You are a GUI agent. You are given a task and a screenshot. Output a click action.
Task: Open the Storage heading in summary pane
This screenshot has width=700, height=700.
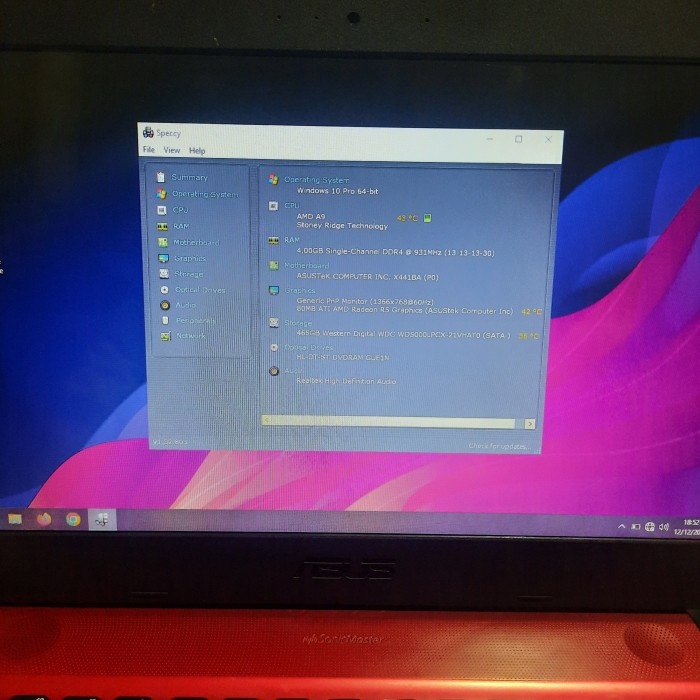tap(298, 323)
